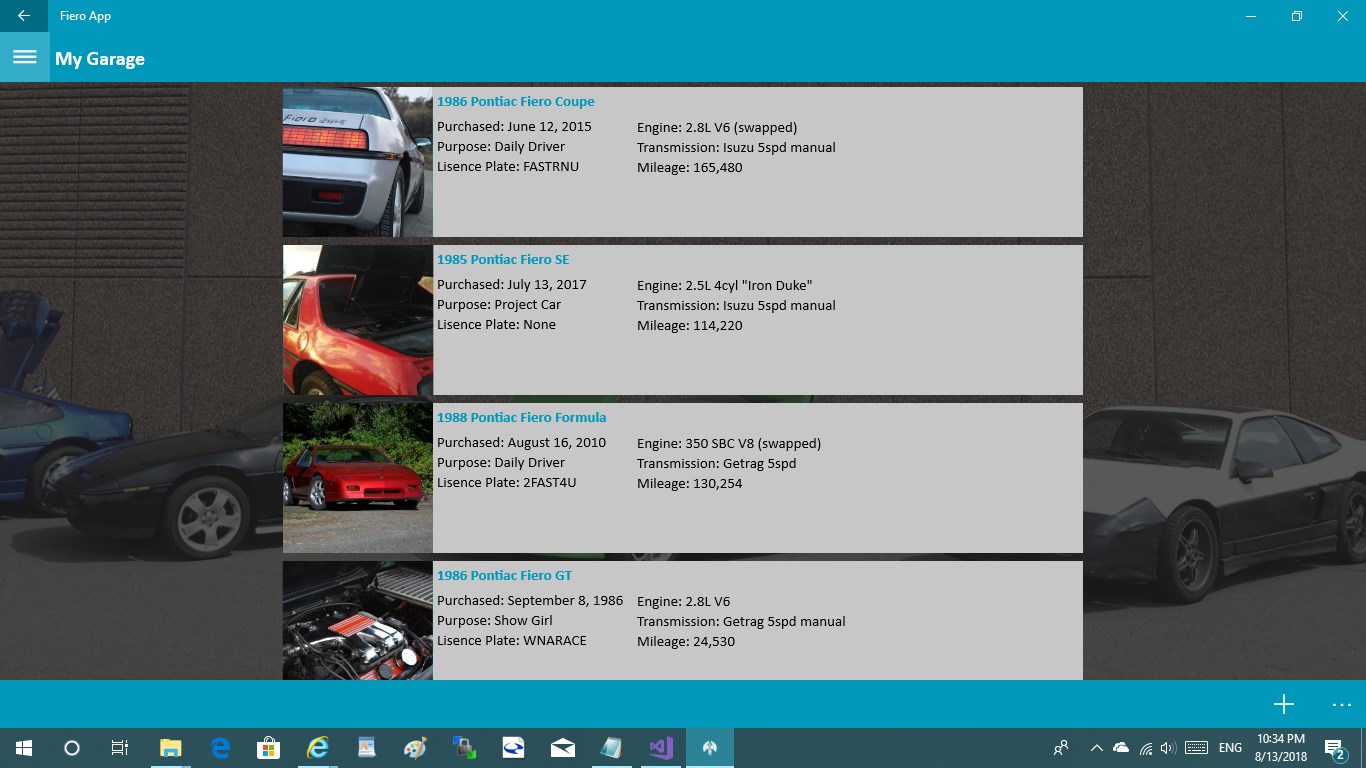1366x768 pixels.
Task: Click the ENG language indicator
Action: [x=1230, y=747]
